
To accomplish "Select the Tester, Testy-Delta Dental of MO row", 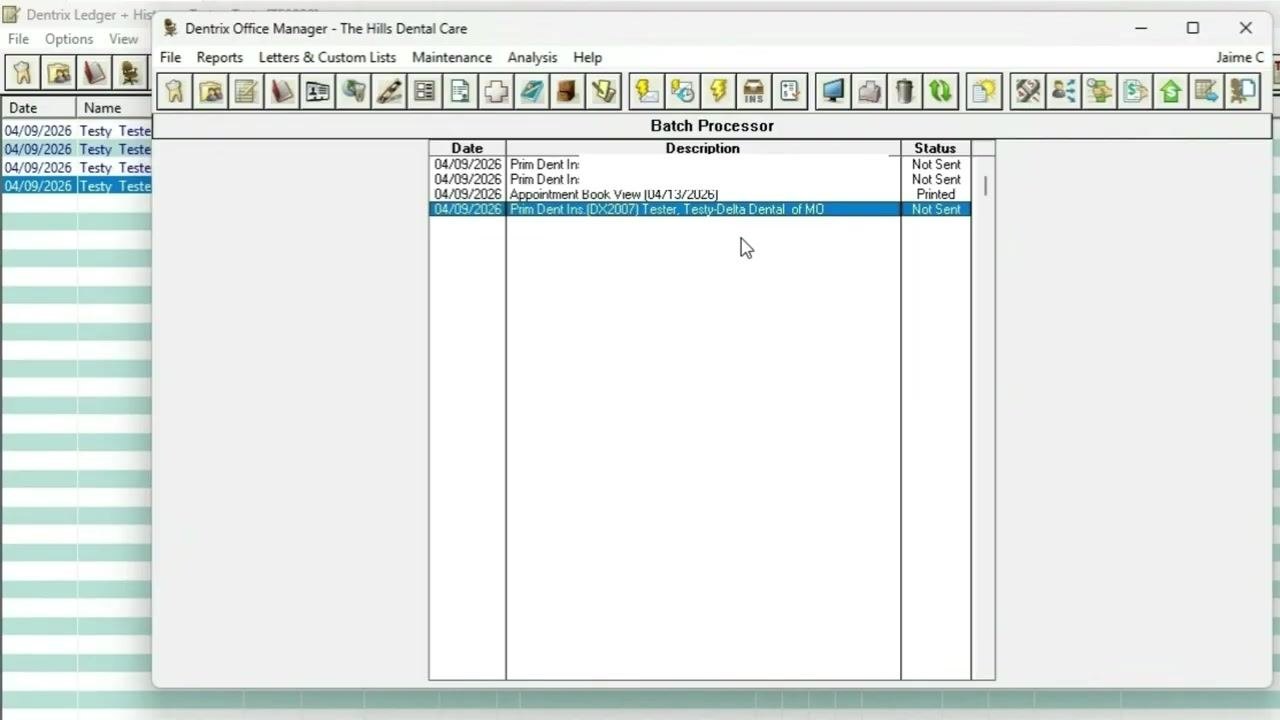I will pos(700,209).
